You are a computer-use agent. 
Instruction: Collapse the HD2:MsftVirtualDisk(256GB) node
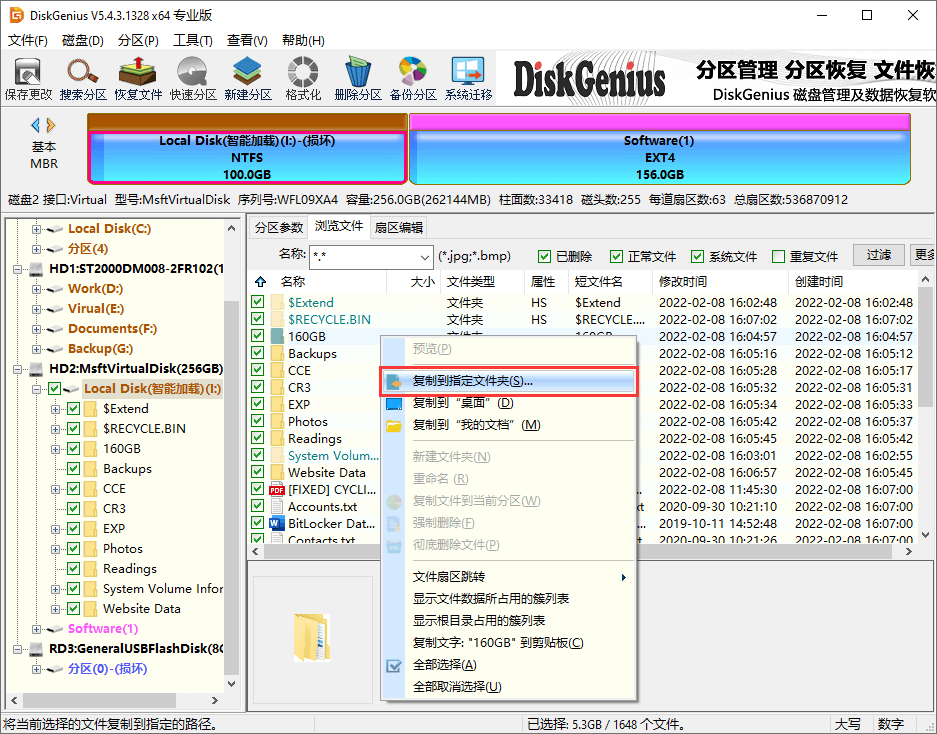[17, 369]
